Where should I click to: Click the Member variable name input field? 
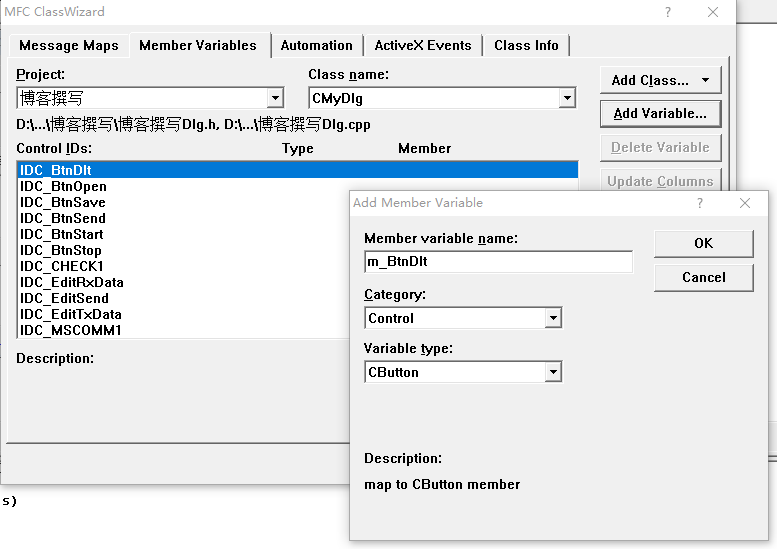pos(499,262)
